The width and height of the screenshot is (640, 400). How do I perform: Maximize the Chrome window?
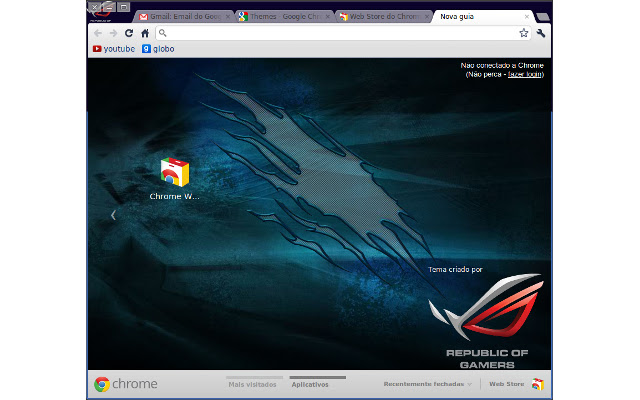coord(124,7)
